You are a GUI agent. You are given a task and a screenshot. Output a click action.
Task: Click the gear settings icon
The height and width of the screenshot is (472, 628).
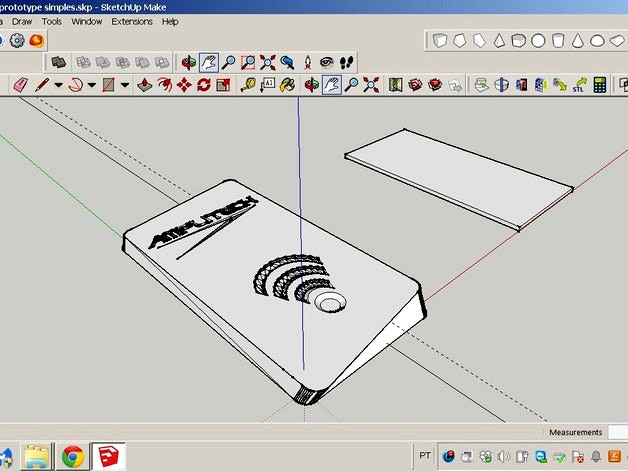click(17, 40)
